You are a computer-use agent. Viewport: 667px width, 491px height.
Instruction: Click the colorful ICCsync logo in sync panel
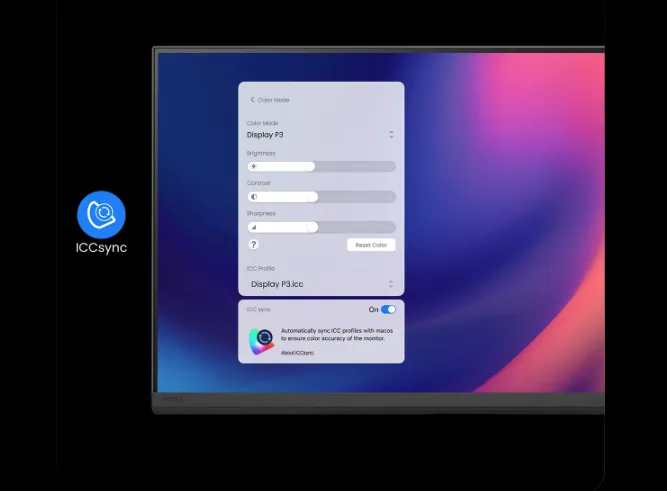click(x=261, y=340)
